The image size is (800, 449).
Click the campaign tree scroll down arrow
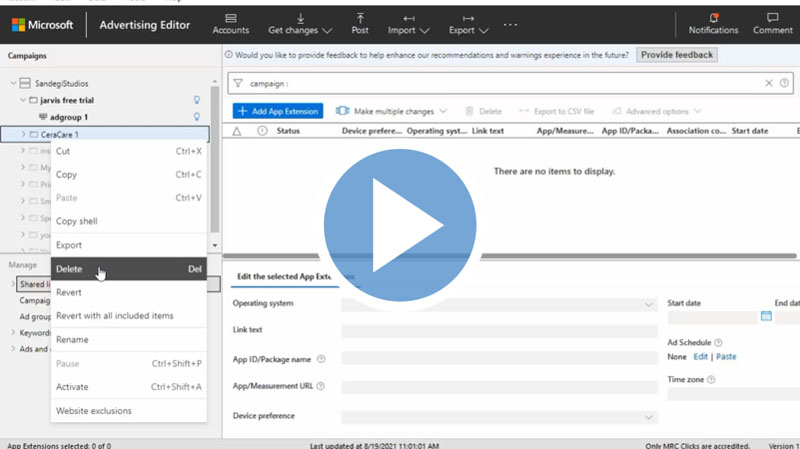[x=215, y=245]
